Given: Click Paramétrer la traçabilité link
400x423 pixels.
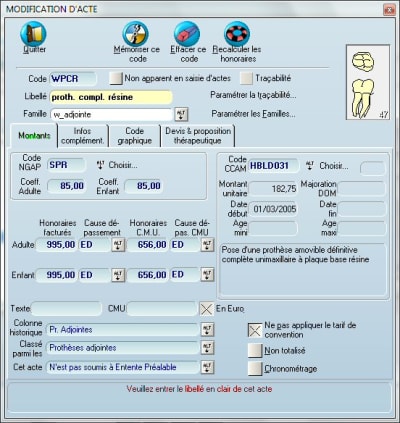Looking at the screenshot, I should (253, 95).
